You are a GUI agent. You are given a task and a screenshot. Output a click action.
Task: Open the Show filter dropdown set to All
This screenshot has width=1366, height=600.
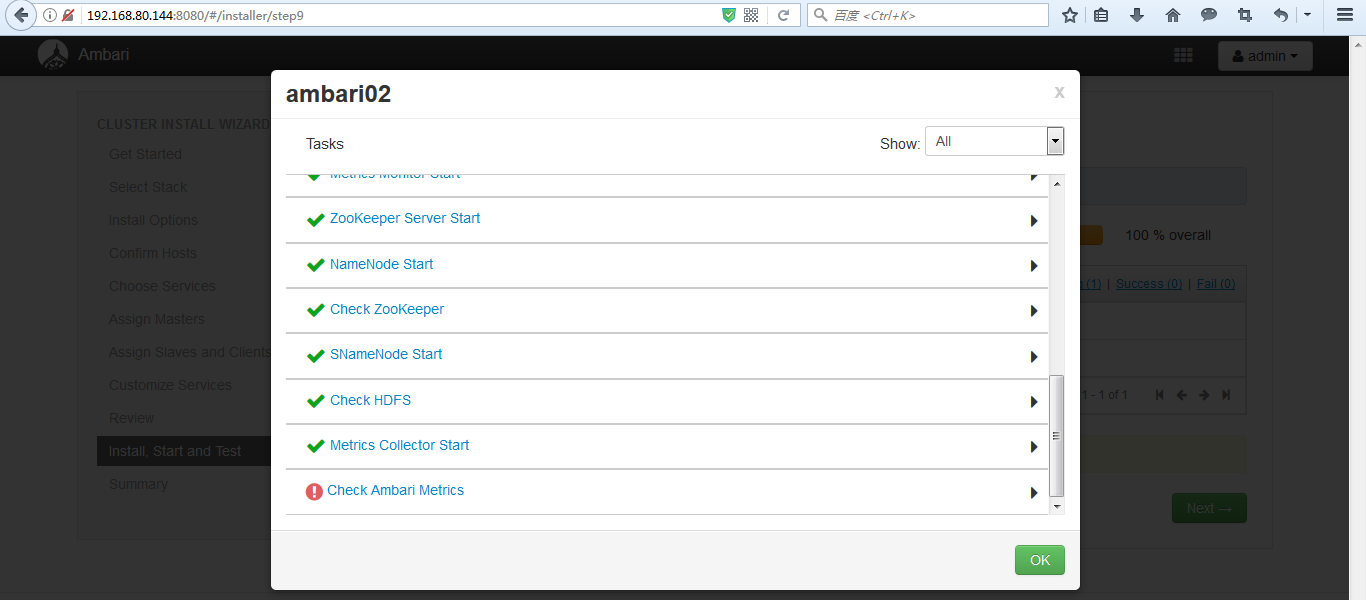995,141
